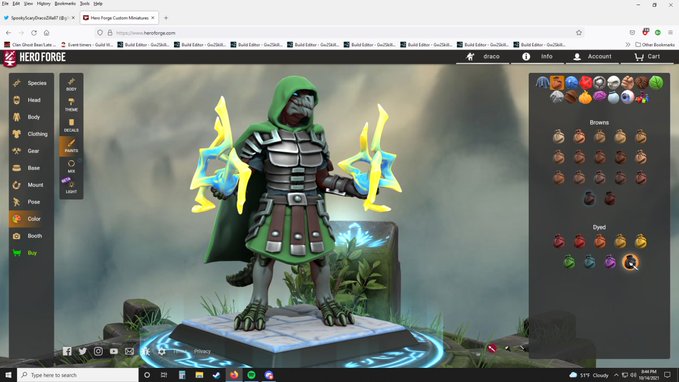
Task: Choose the red gem material category
Action: point(585,82)
